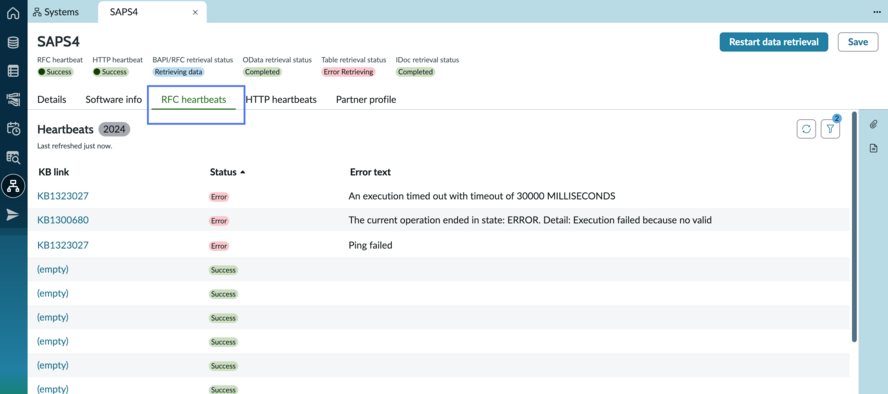Open the table list icon in sidebar

click(x=12, y=71)
